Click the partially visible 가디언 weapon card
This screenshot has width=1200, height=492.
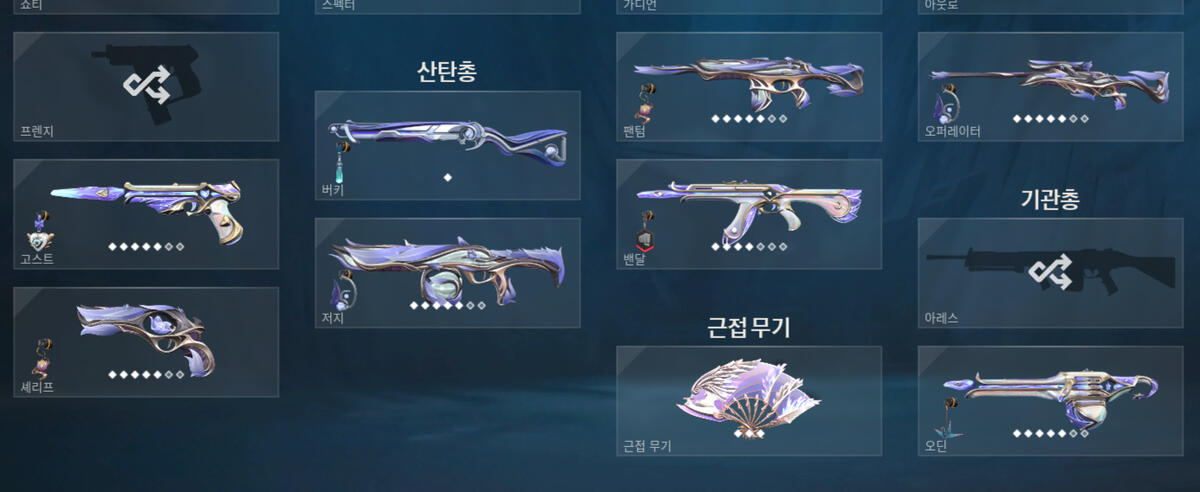click(749, 7)
